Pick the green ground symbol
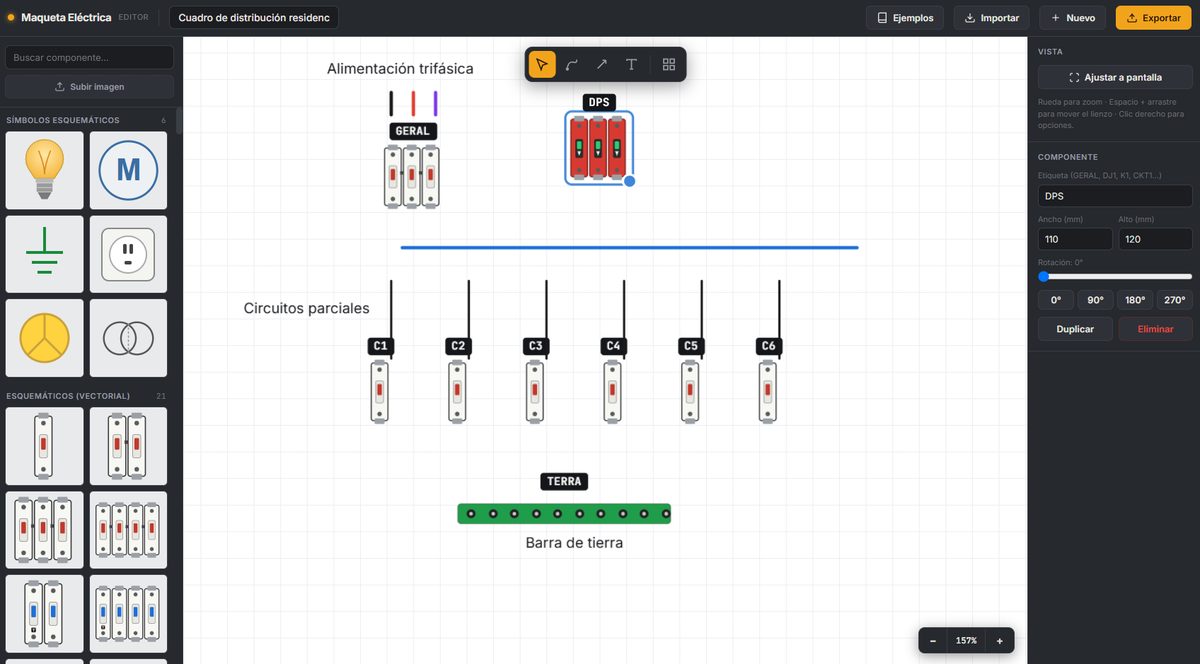Image resolution: width=1200 pixels, height=664 pixels. [x=44, y=254]
